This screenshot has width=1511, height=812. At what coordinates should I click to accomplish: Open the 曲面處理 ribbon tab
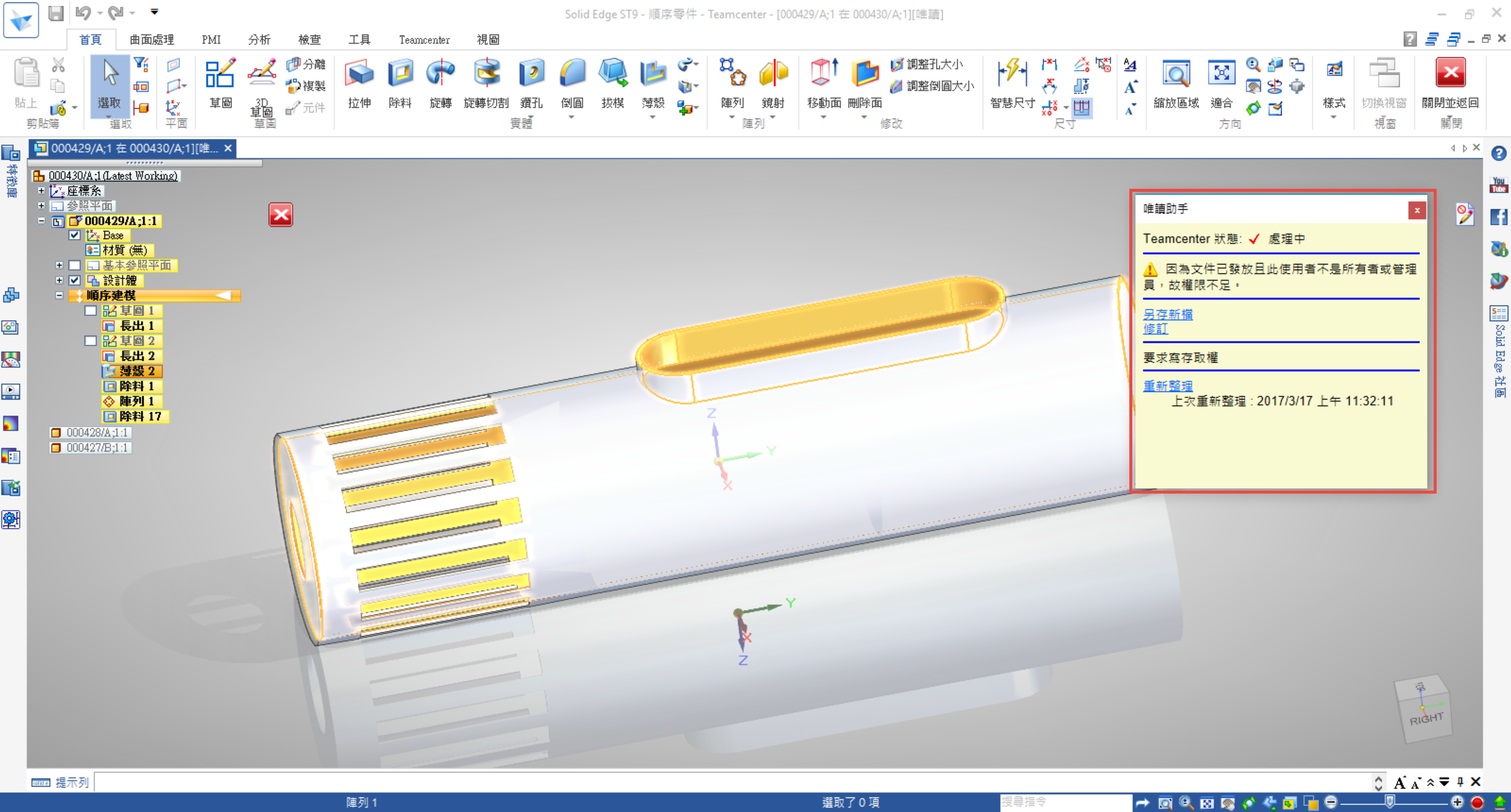tap(152, 39)
